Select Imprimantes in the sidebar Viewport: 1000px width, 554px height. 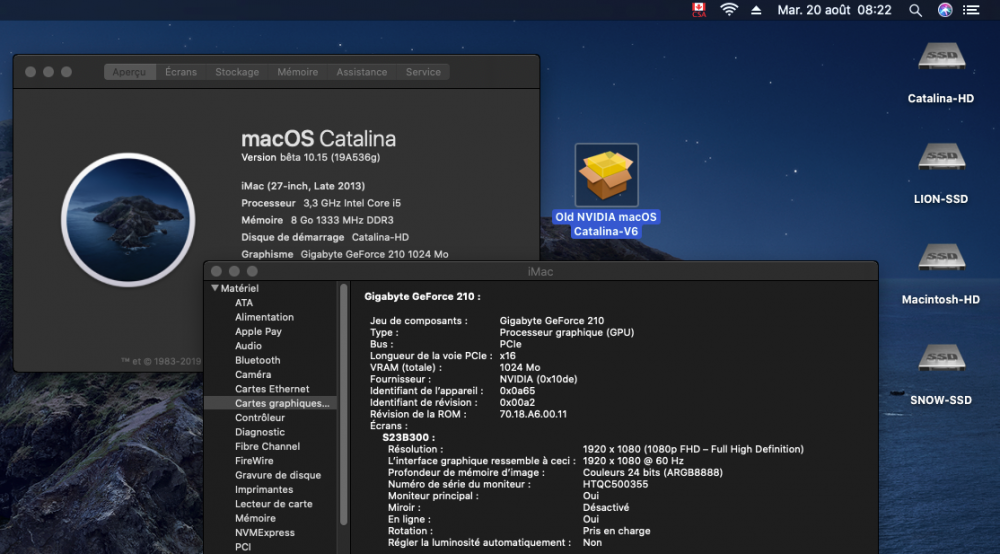tap(264, 489)
